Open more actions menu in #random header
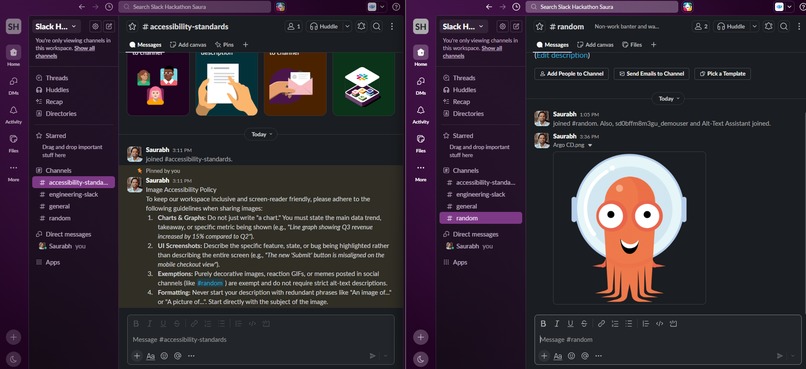This screenshot has height=369, width=806. pos(799,26)
